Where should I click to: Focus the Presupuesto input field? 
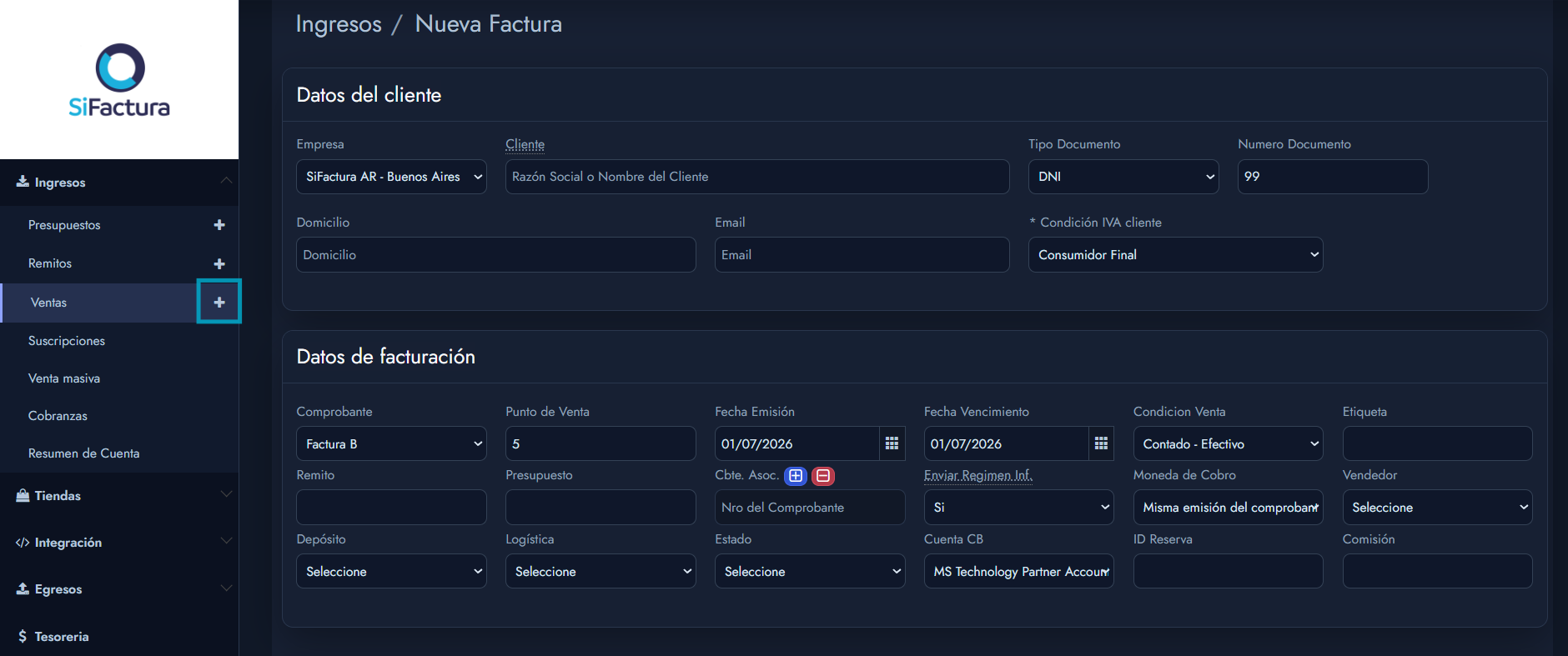[601, 507]
